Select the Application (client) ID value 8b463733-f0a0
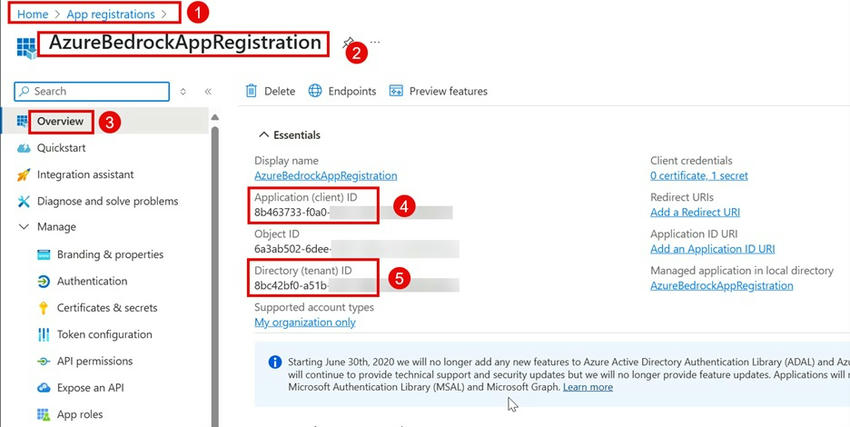The width and height of the screenshot is (850, 427). pyautogui.click(x=291, y=212)
